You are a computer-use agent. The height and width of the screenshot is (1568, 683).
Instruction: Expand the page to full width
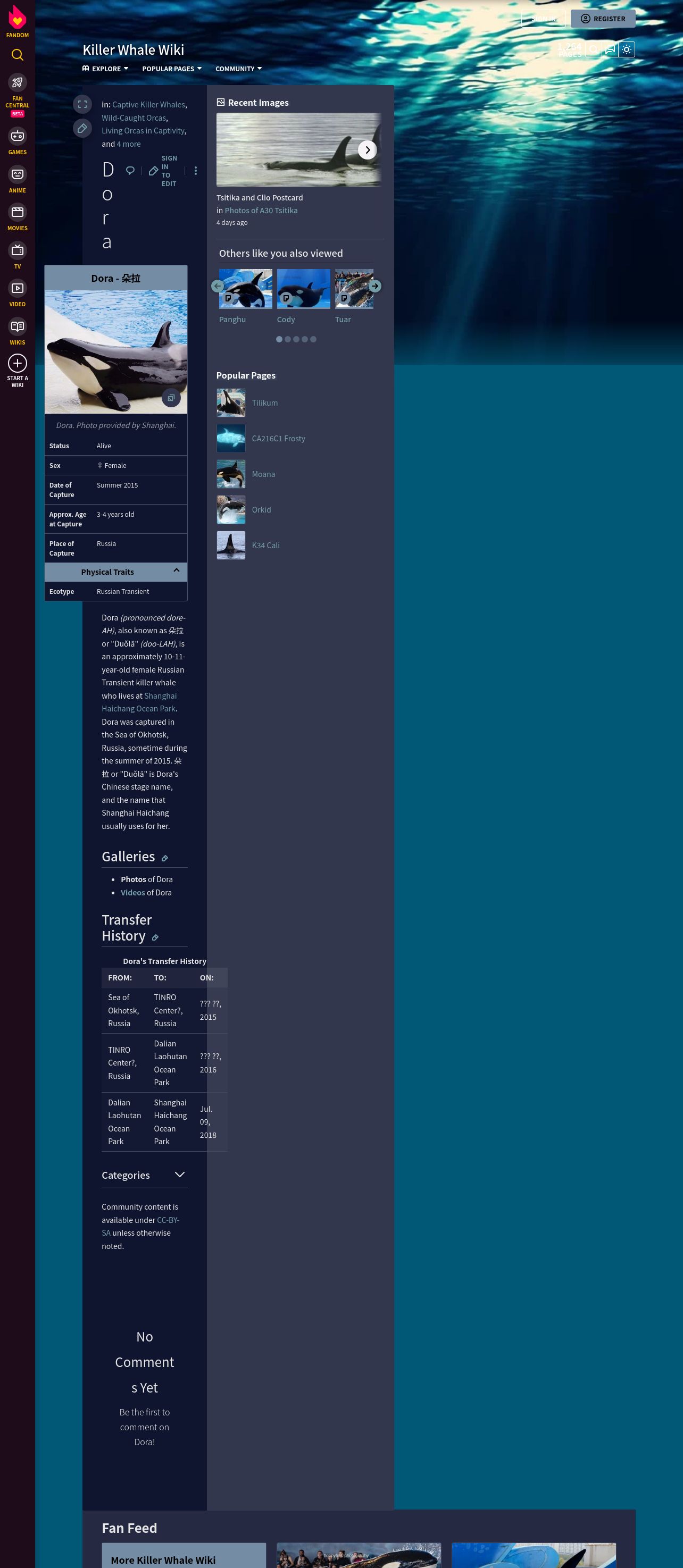[82, 104]
